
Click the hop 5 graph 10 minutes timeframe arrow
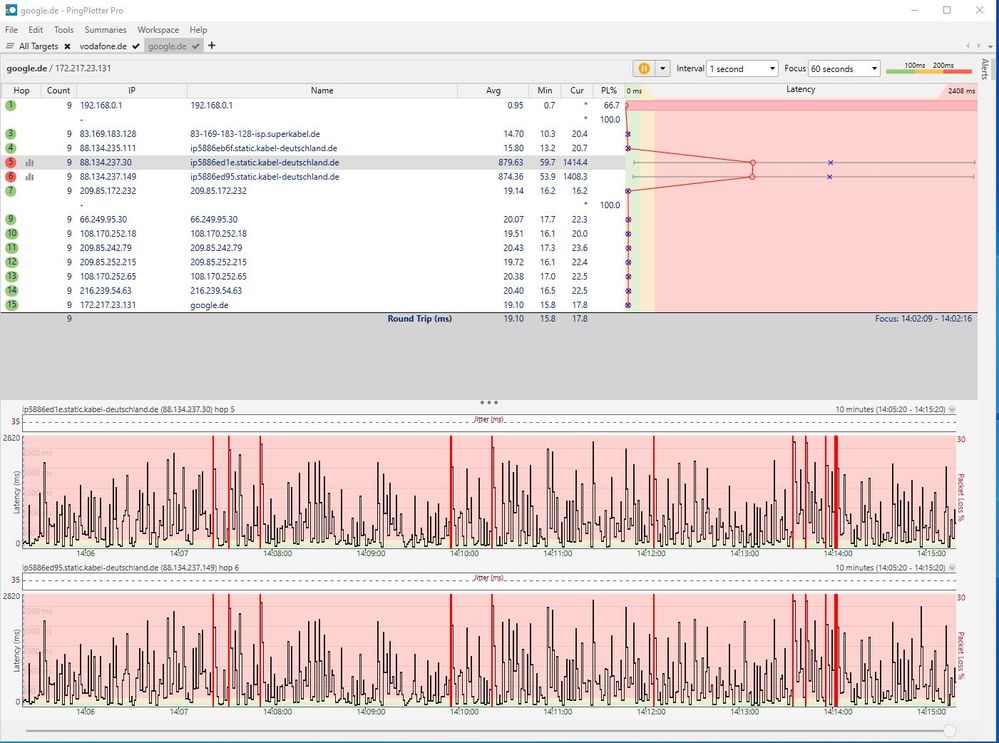click(x=952, y=410)
